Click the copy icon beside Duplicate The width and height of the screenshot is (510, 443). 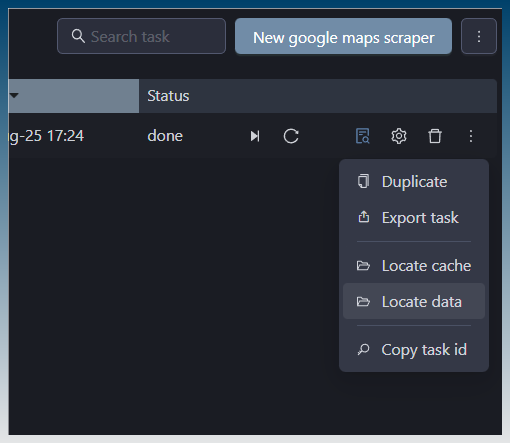[x=363, y=181]
